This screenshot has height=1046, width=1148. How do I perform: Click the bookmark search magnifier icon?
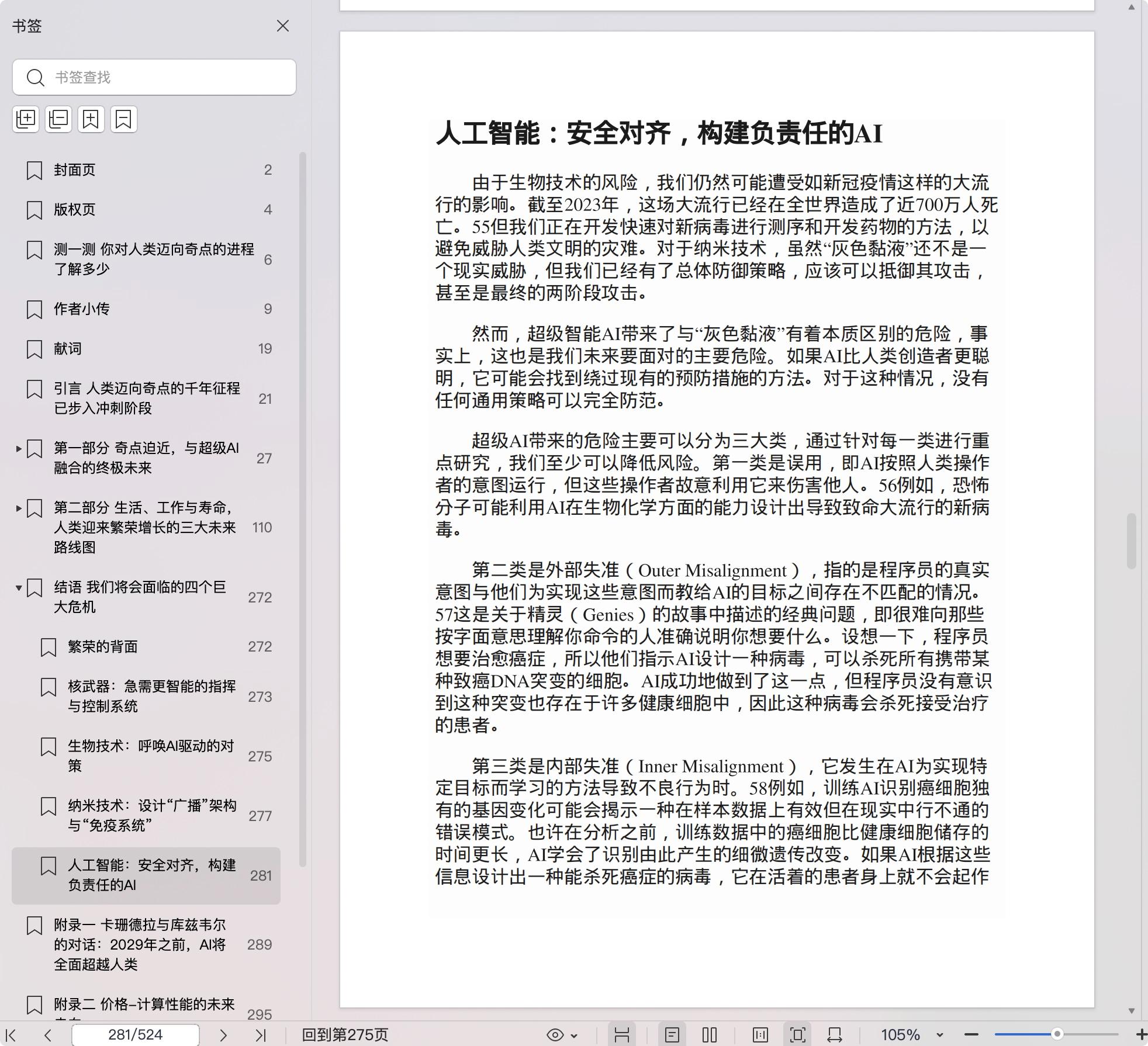[x=36, y=78]
